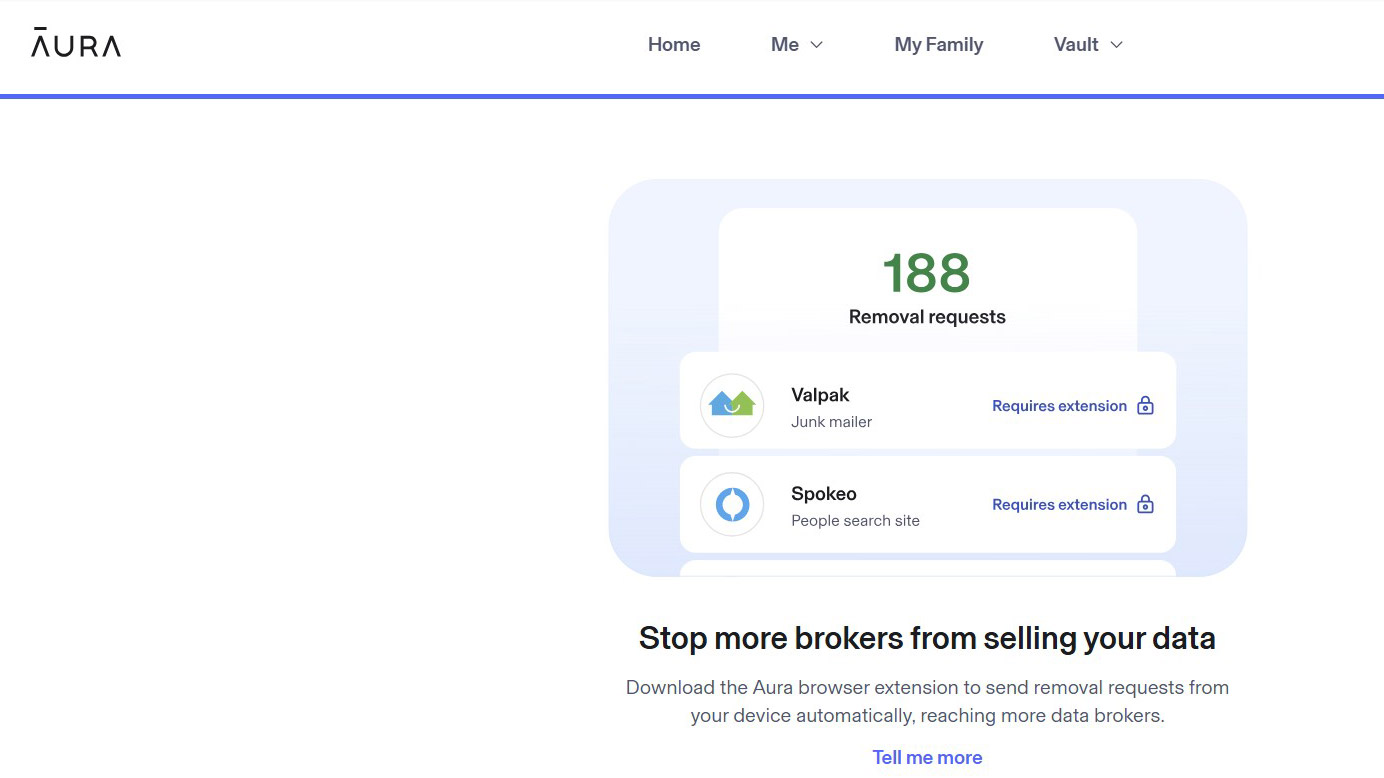Click the Spokeo circular logo icon
The height and width of the screenshot is (778, 1384).
pyautogui.click(x=732, y=504)
